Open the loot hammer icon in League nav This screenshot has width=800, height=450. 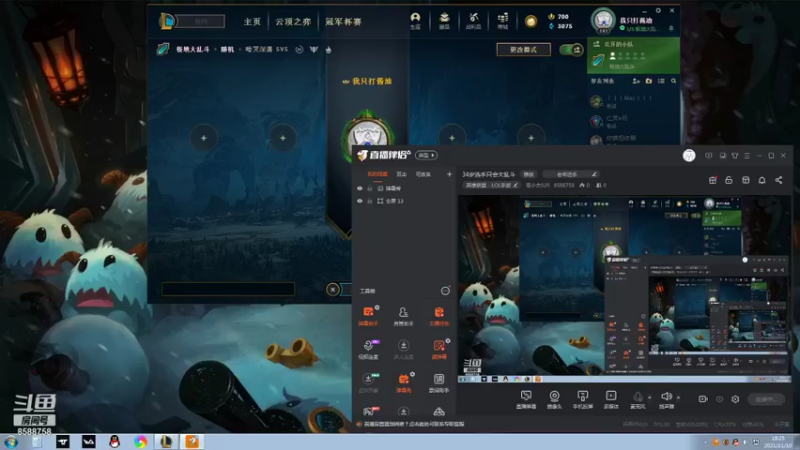click(473, 20)
